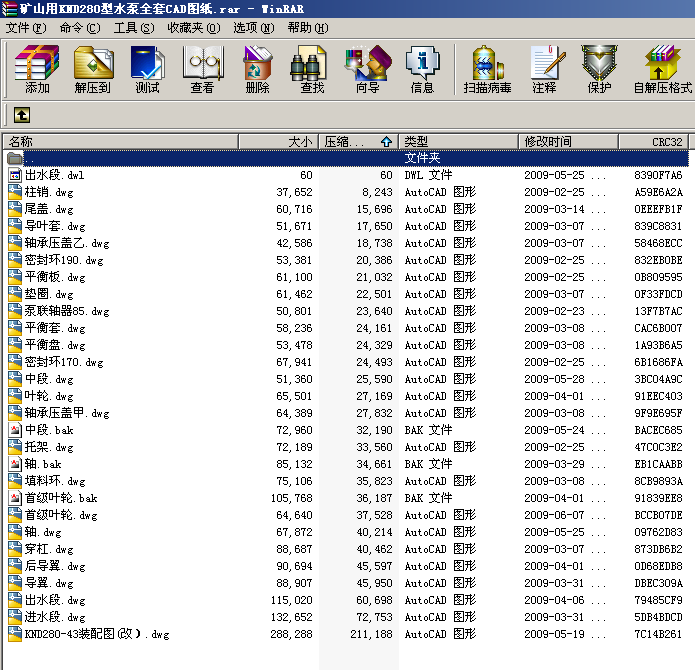Viewport: 695px width, 670px height.
Task: Select file 穿杠.dwg
Action: tap(49, 549)
